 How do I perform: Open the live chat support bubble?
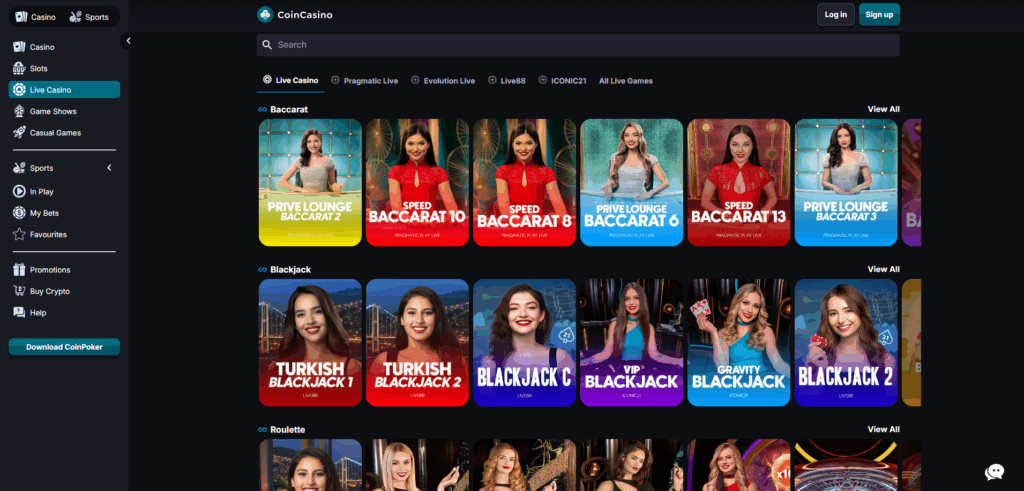click(994, 471)
